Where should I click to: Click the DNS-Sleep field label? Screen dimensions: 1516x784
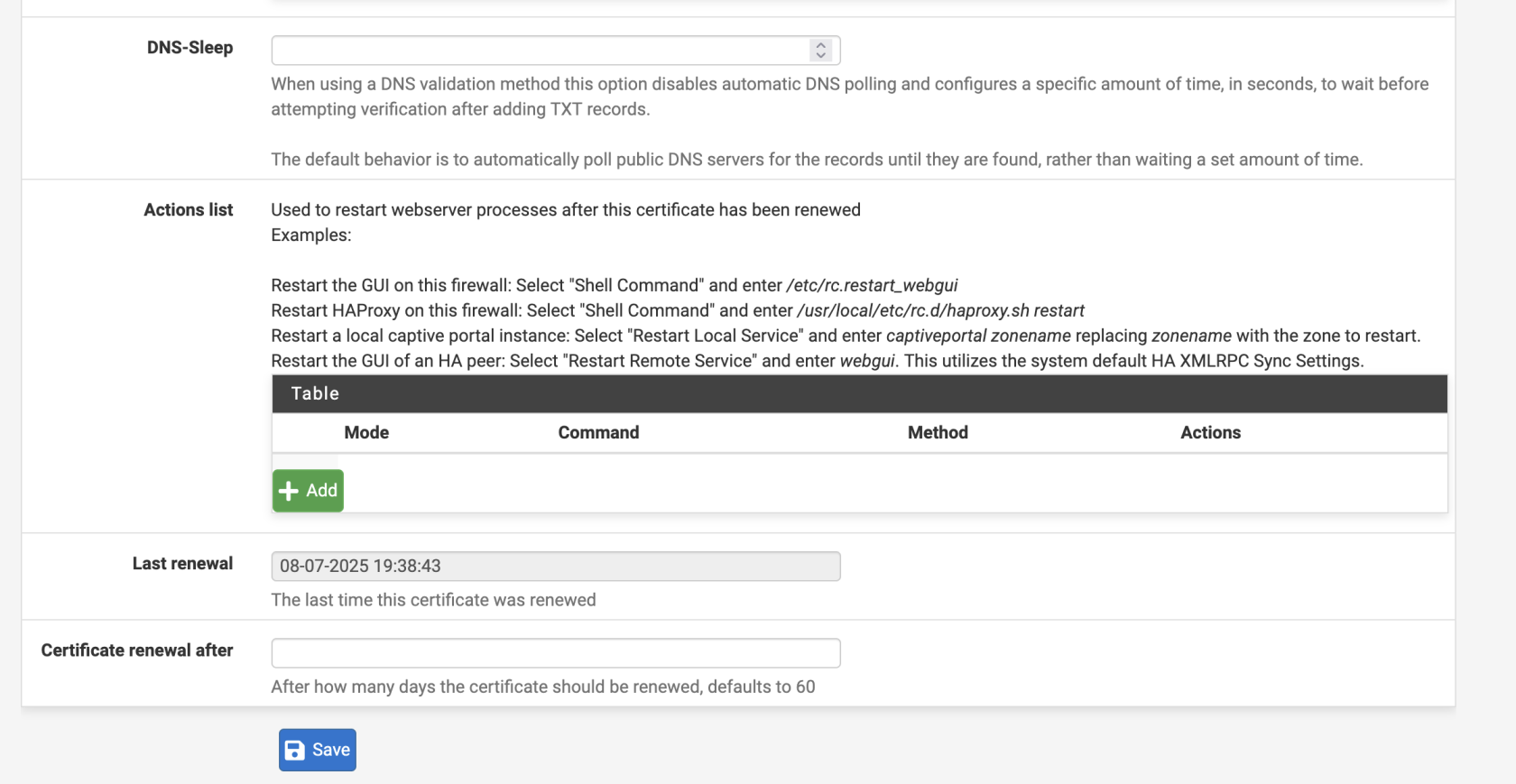(x=189, y=48)
